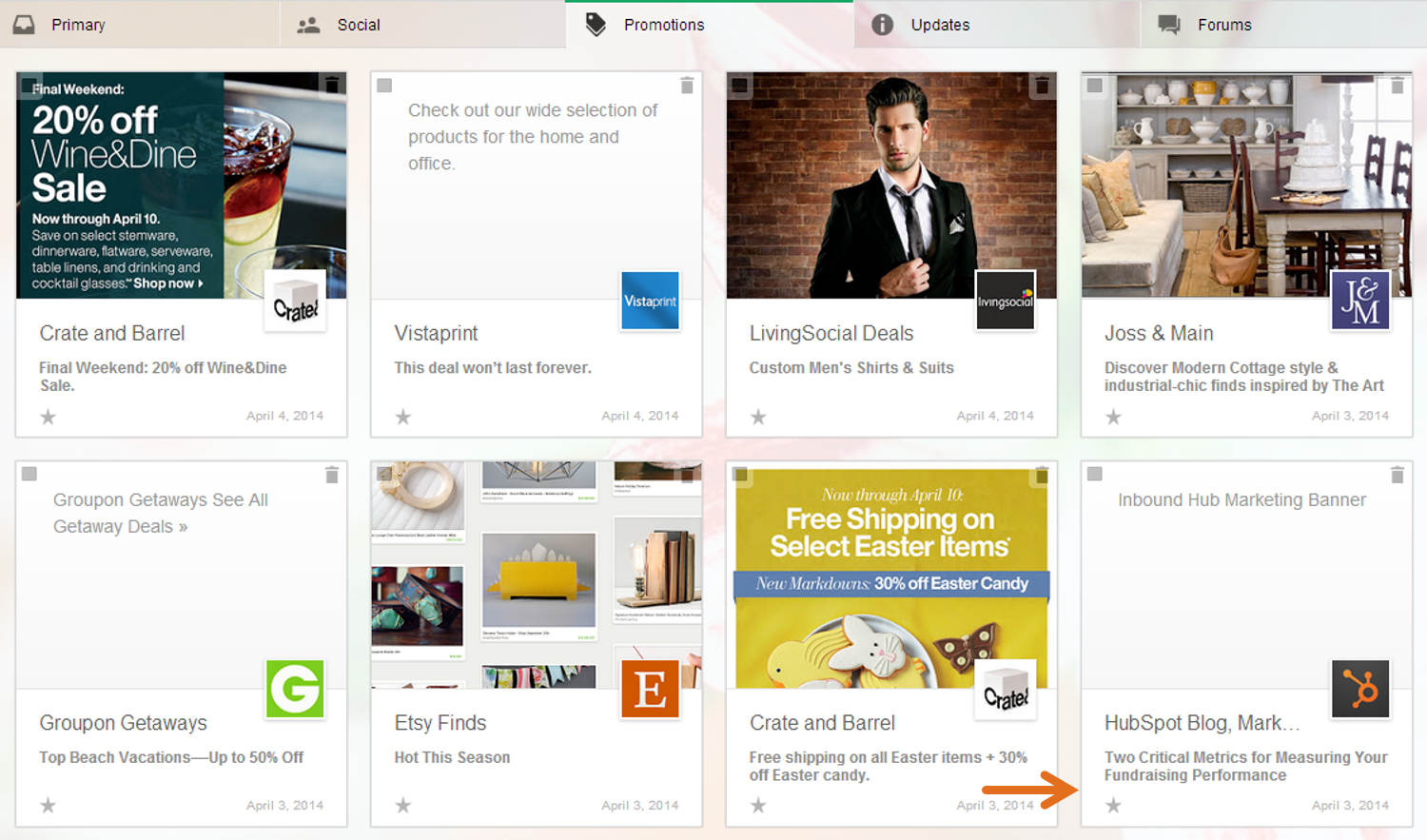Delete the Vistaprint promotion with trash icon
Viewport: 1427px width, 840px height.
click(687, 86)
